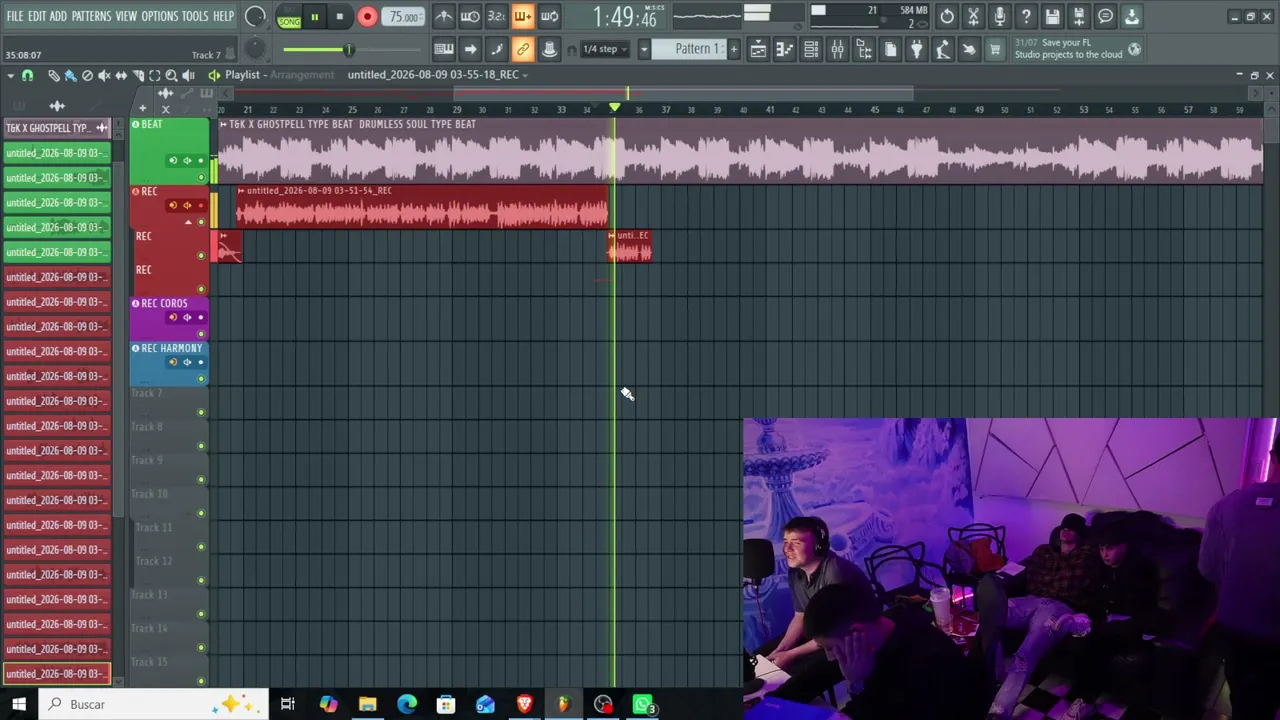Viewport: 1280px width, 720px height.
Task: Open the project picker pages icon
Action: [890, 50]
